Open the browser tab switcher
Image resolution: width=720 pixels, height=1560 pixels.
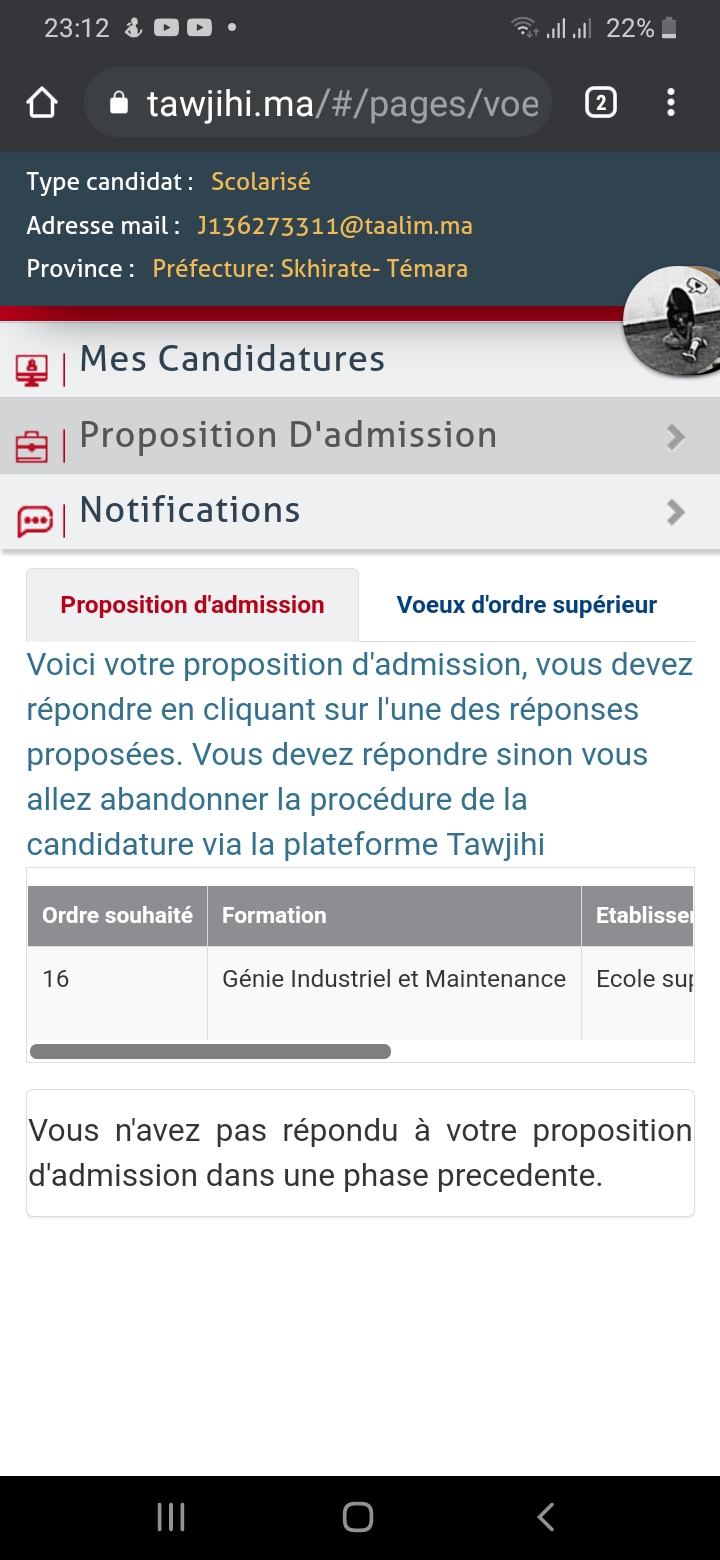tap(600, 103)
